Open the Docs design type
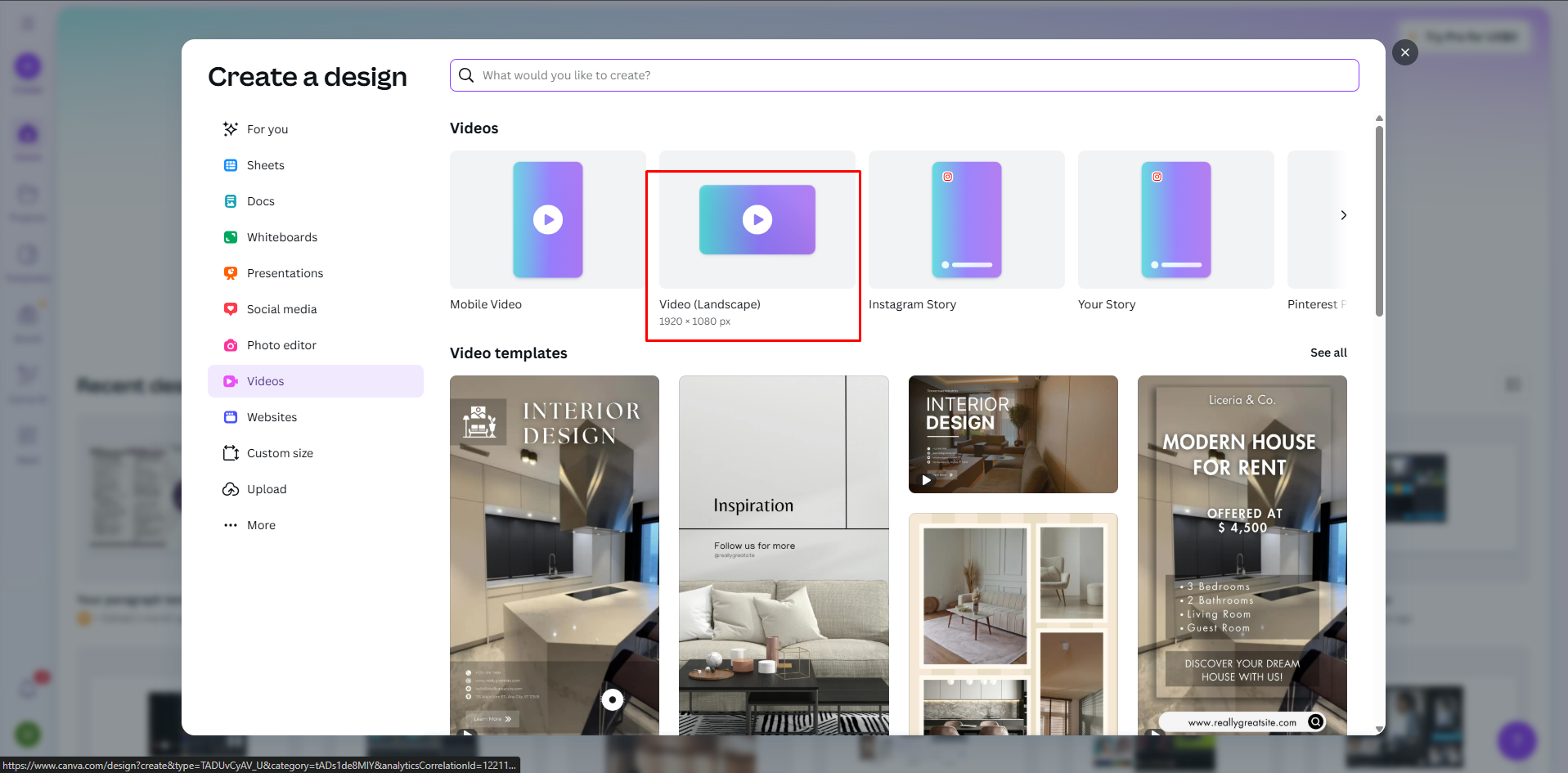Image resolution: width=1568 pixels, height=773 pixels. pos(261,200)
